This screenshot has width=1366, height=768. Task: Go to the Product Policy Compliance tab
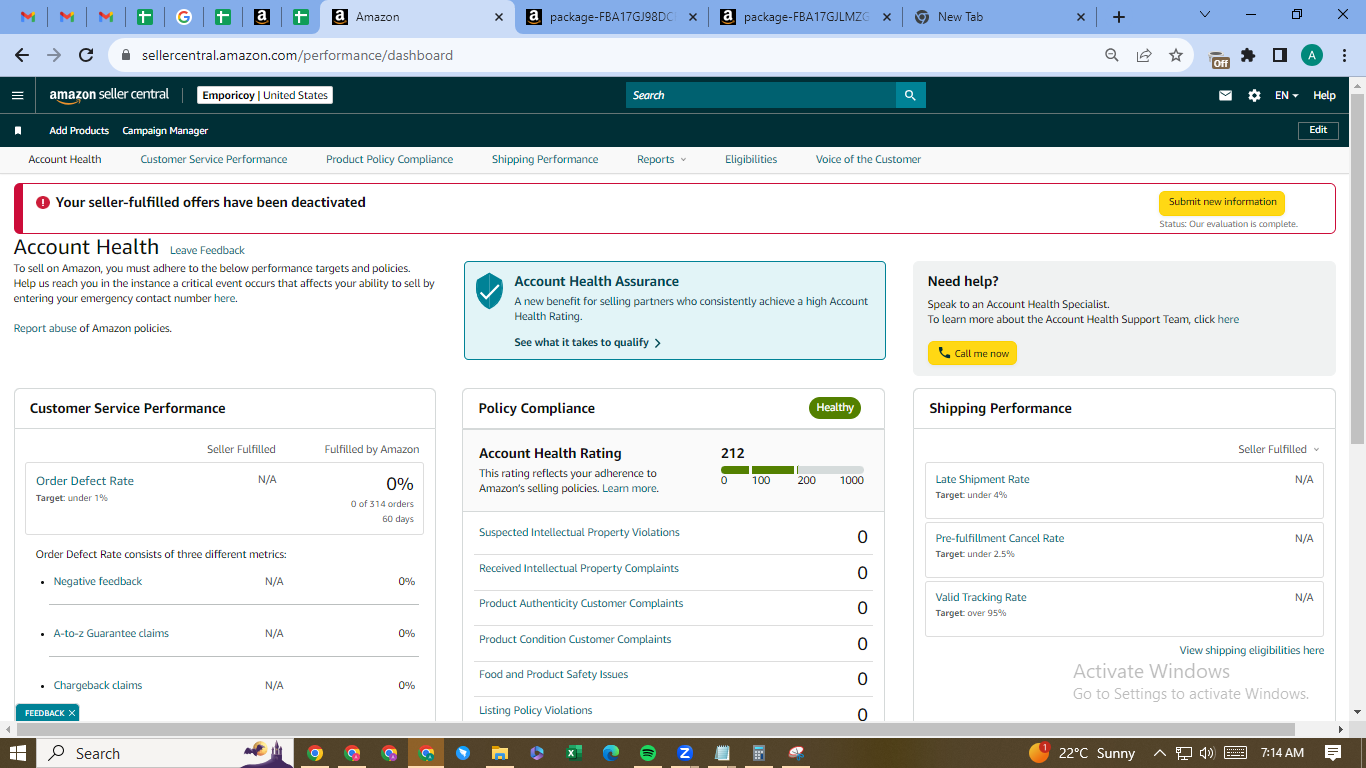click(x=390, y=160)
